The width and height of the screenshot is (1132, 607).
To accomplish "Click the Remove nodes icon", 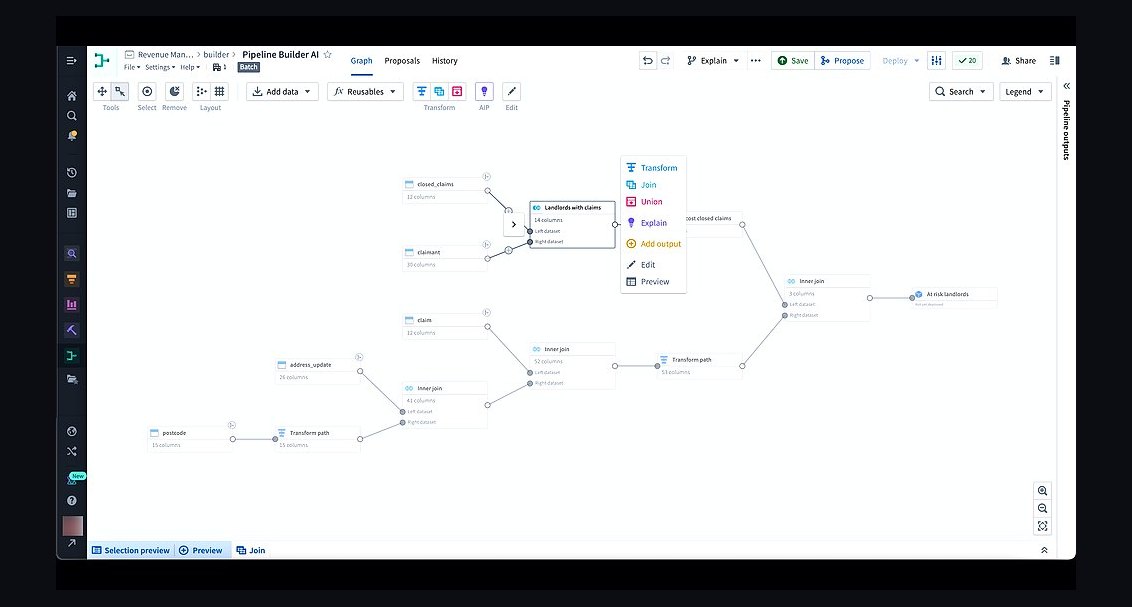I will (174, 92).
